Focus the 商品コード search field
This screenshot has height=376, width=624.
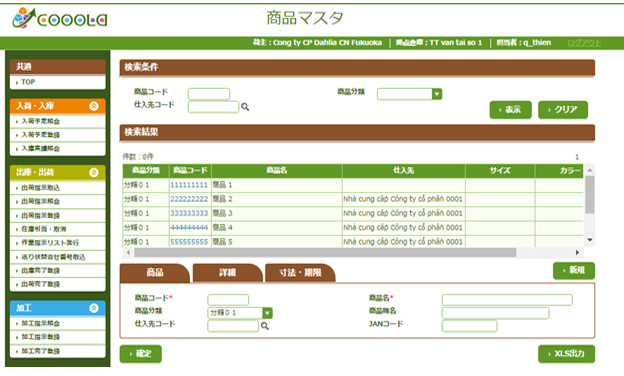[209, 94]
